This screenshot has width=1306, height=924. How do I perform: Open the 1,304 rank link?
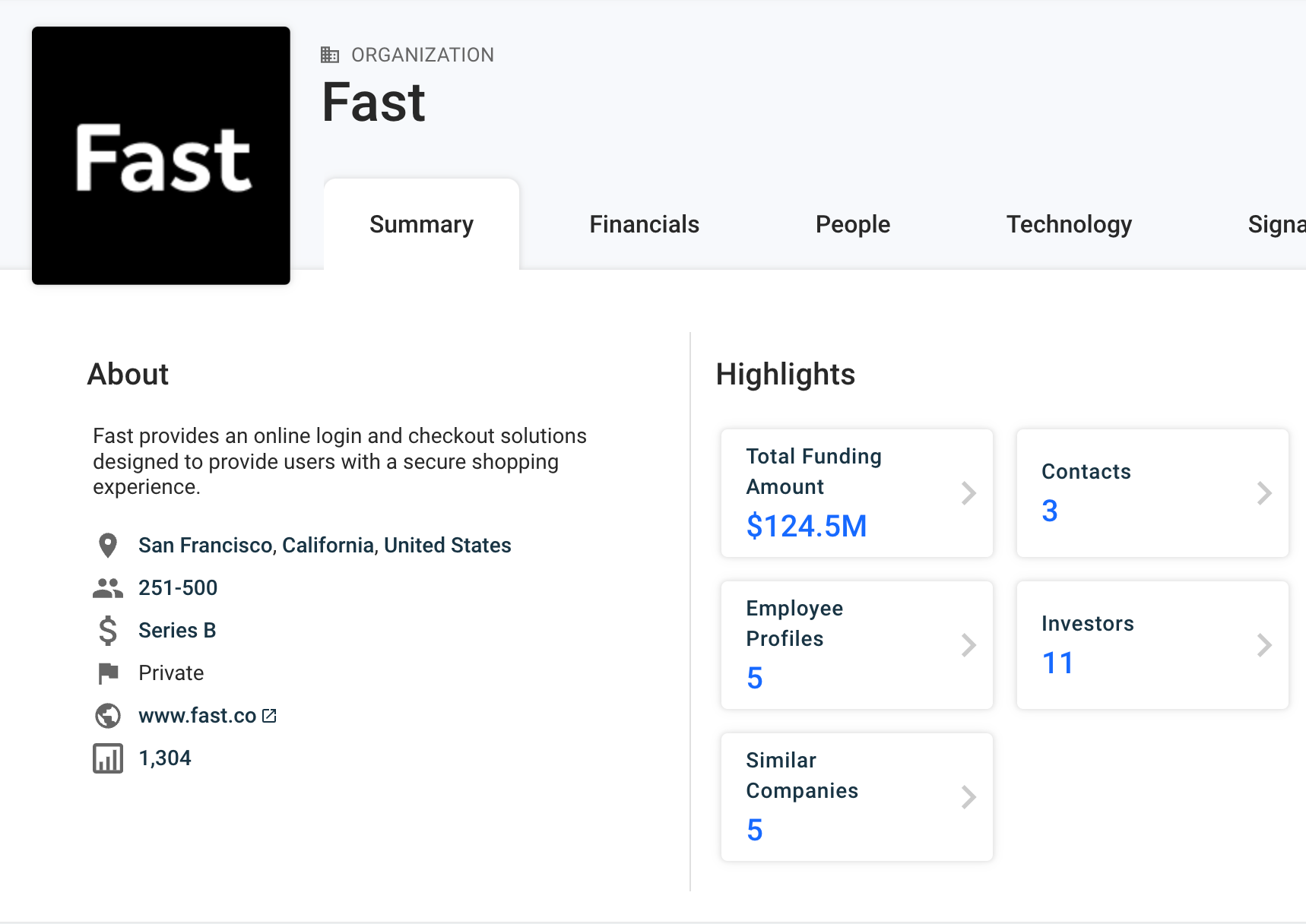click(165, 758)
